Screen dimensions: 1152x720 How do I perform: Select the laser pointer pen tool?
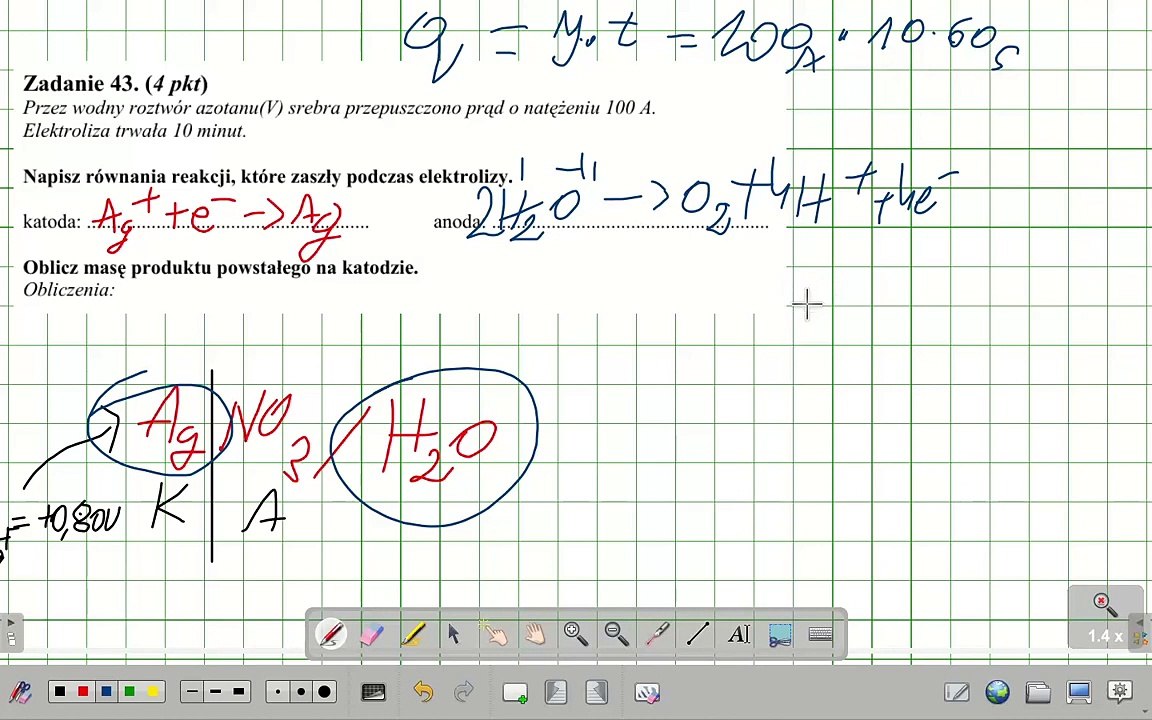(x=657, y=634)
